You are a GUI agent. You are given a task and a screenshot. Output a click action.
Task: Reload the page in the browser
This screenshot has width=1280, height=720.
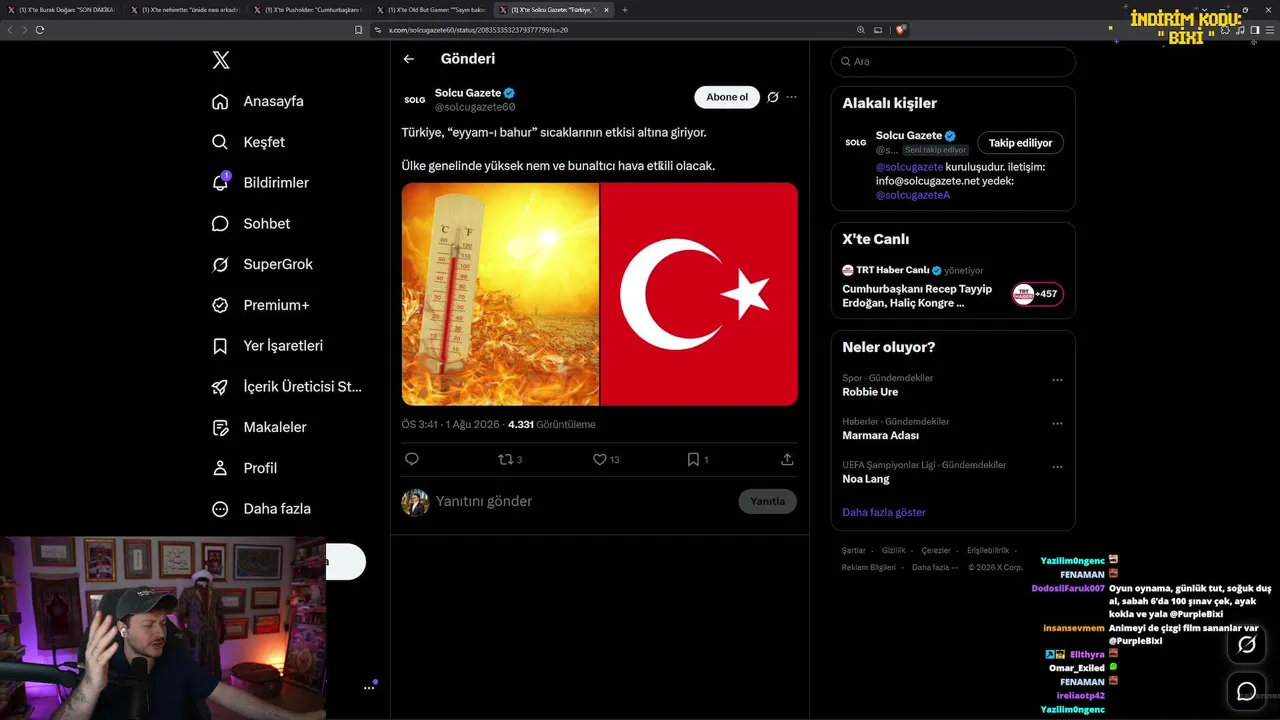point(40,30)
